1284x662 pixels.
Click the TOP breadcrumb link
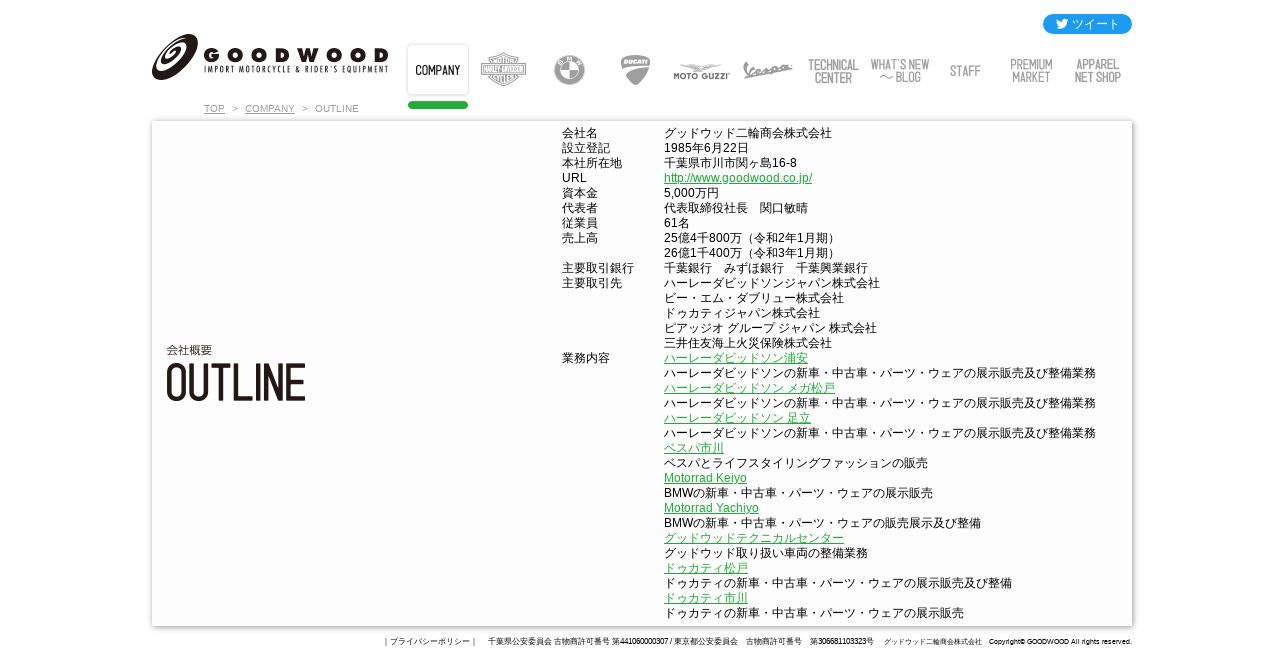click(x=214, y=108)
